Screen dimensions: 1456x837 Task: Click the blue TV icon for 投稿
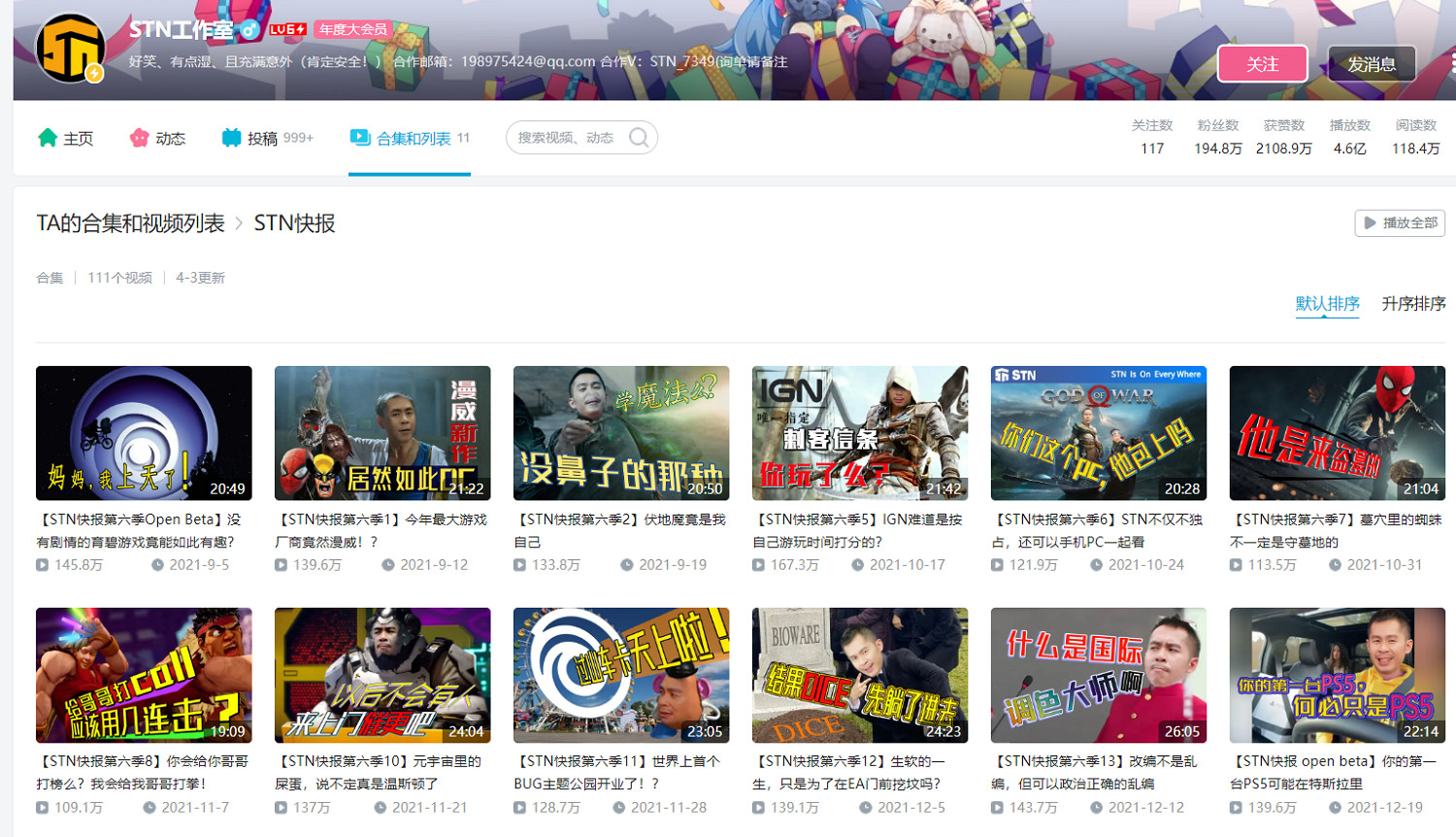point(231,138)
